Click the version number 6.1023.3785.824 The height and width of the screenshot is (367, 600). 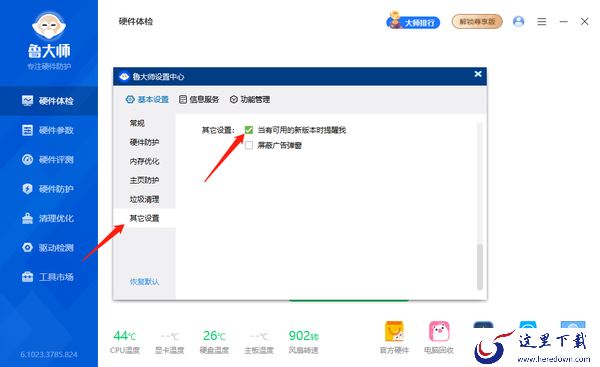pos(49,355)
